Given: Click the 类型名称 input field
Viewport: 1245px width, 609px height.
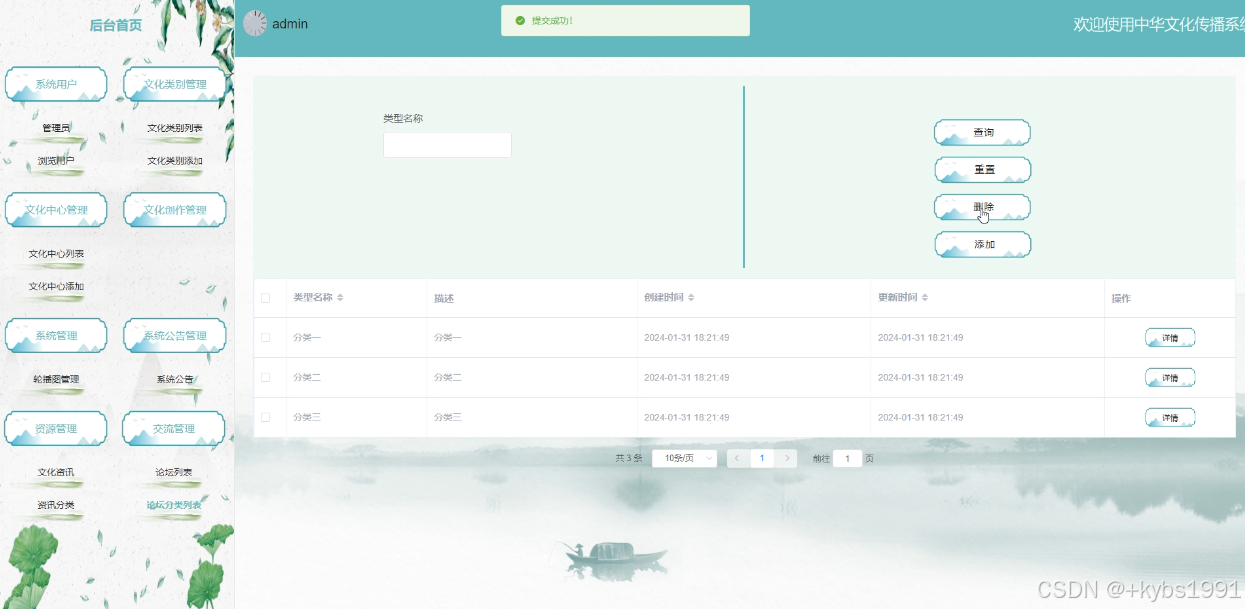Looking at the screenshot, I should (446, 144).
